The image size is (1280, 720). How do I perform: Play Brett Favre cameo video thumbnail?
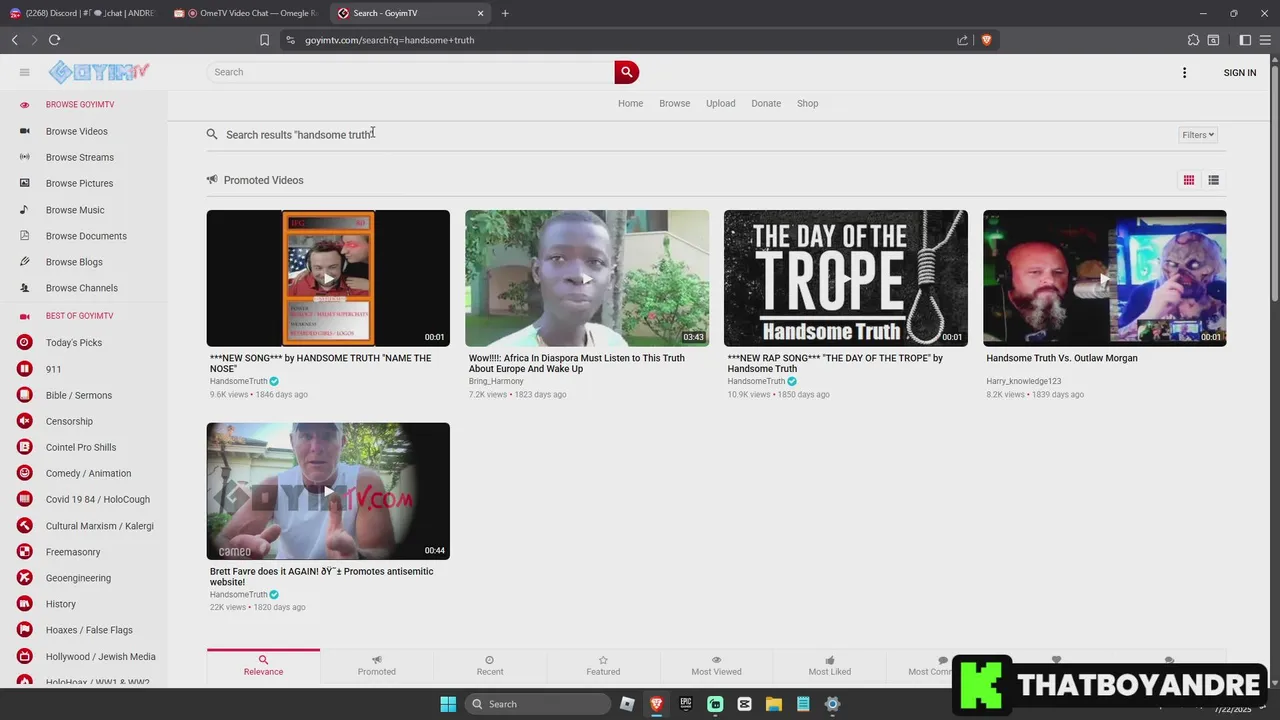coord(328,491)
